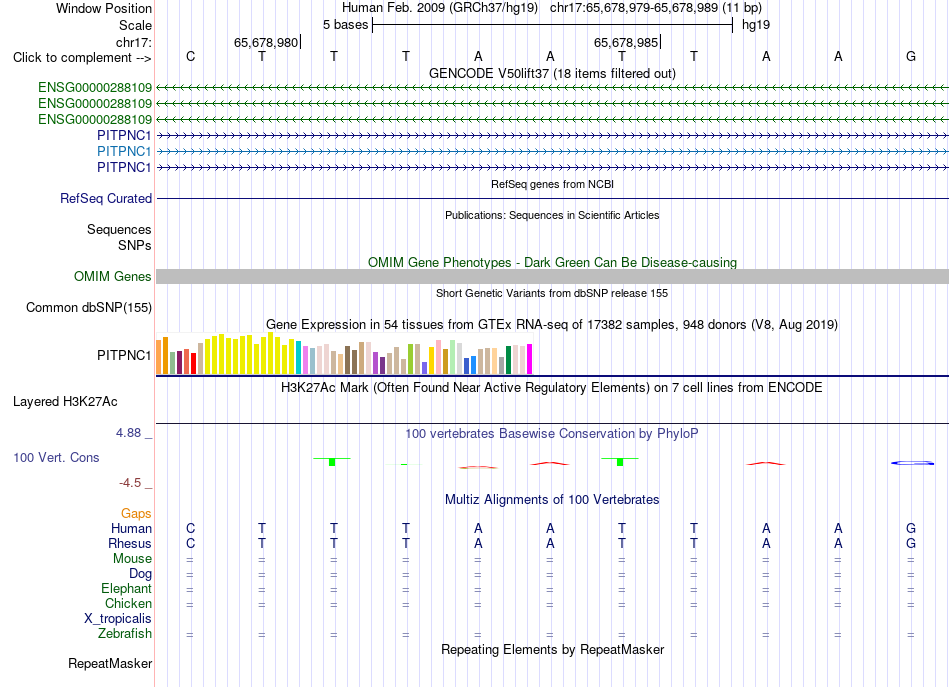Viewport: 950px width, 687px height.
Task: Click the red bar in the GTEx chart
Action: pos(193,363)
